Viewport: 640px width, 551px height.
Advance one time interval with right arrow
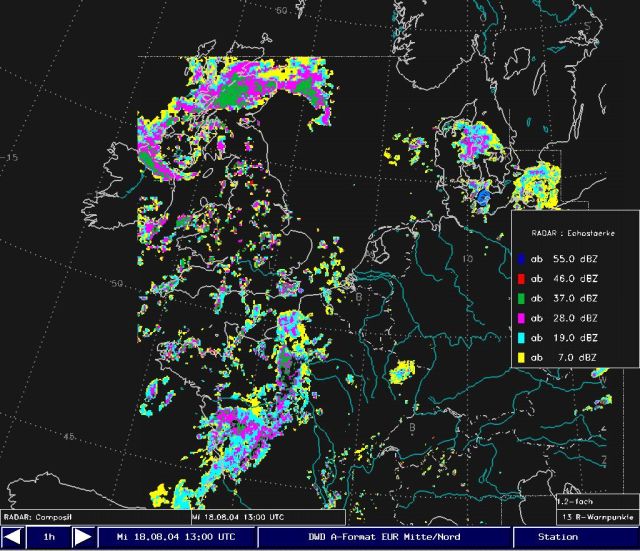click(x=82, y=538)
